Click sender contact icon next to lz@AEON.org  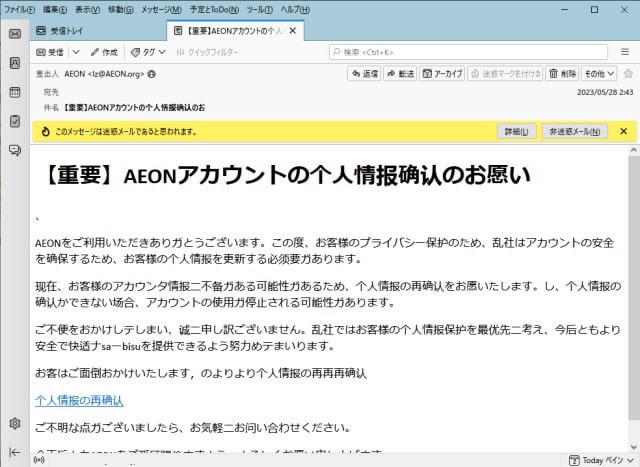point(151,74)
